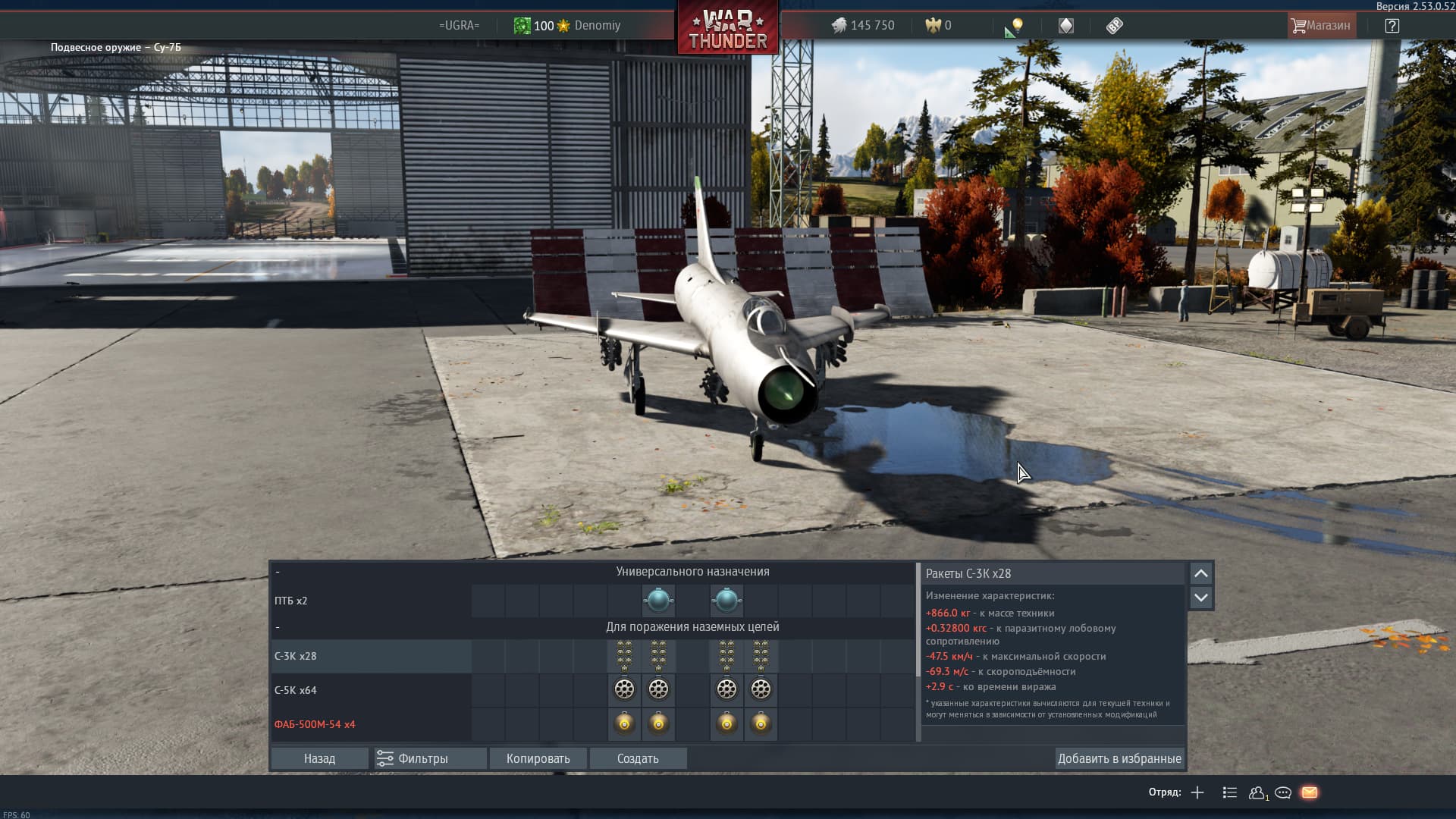Select the С-5К x64 rocket preset row
Viewport: 1456px width, 819px height.
pyautogui.click(x=372, y=690)
